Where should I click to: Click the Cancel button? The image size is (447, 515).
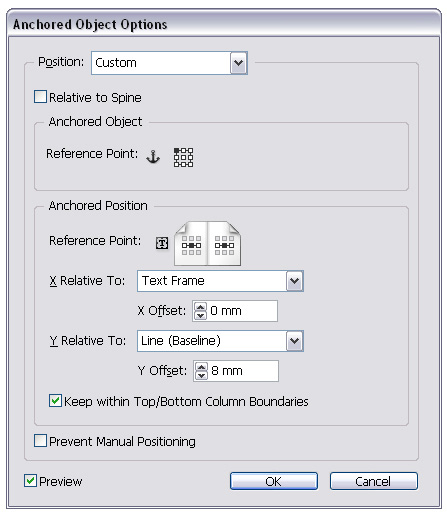tap(374, 481)
